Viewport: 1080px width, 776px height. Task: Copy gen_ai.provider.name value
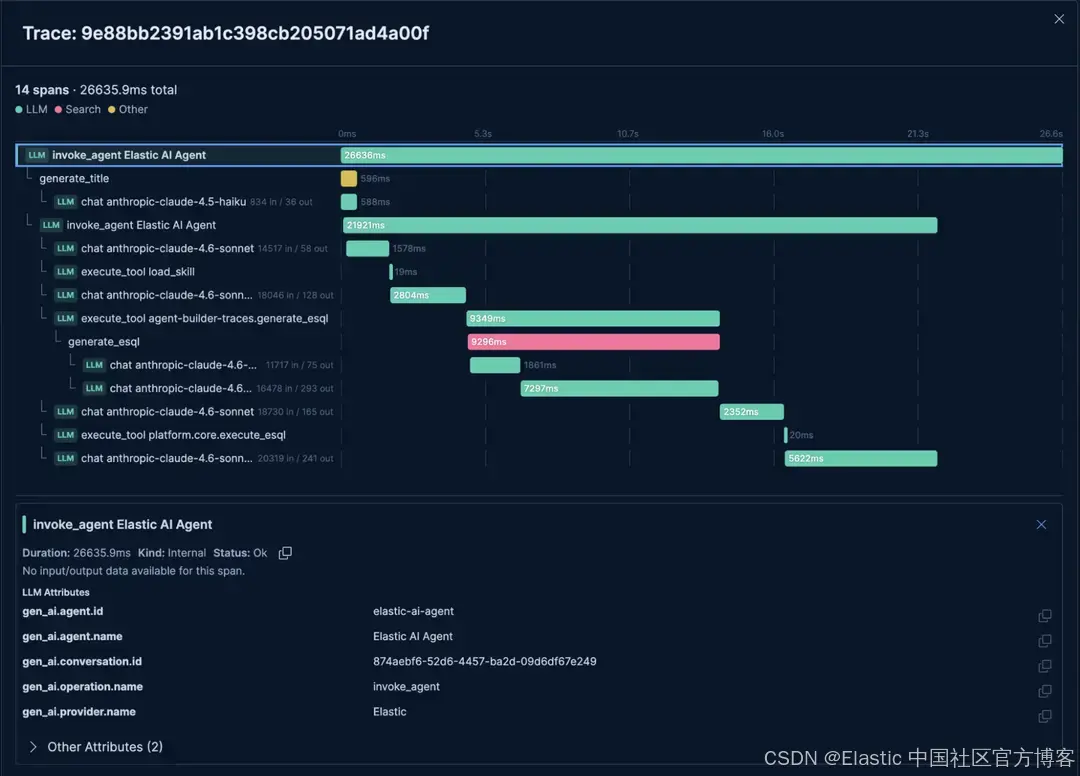point(1044,716)
